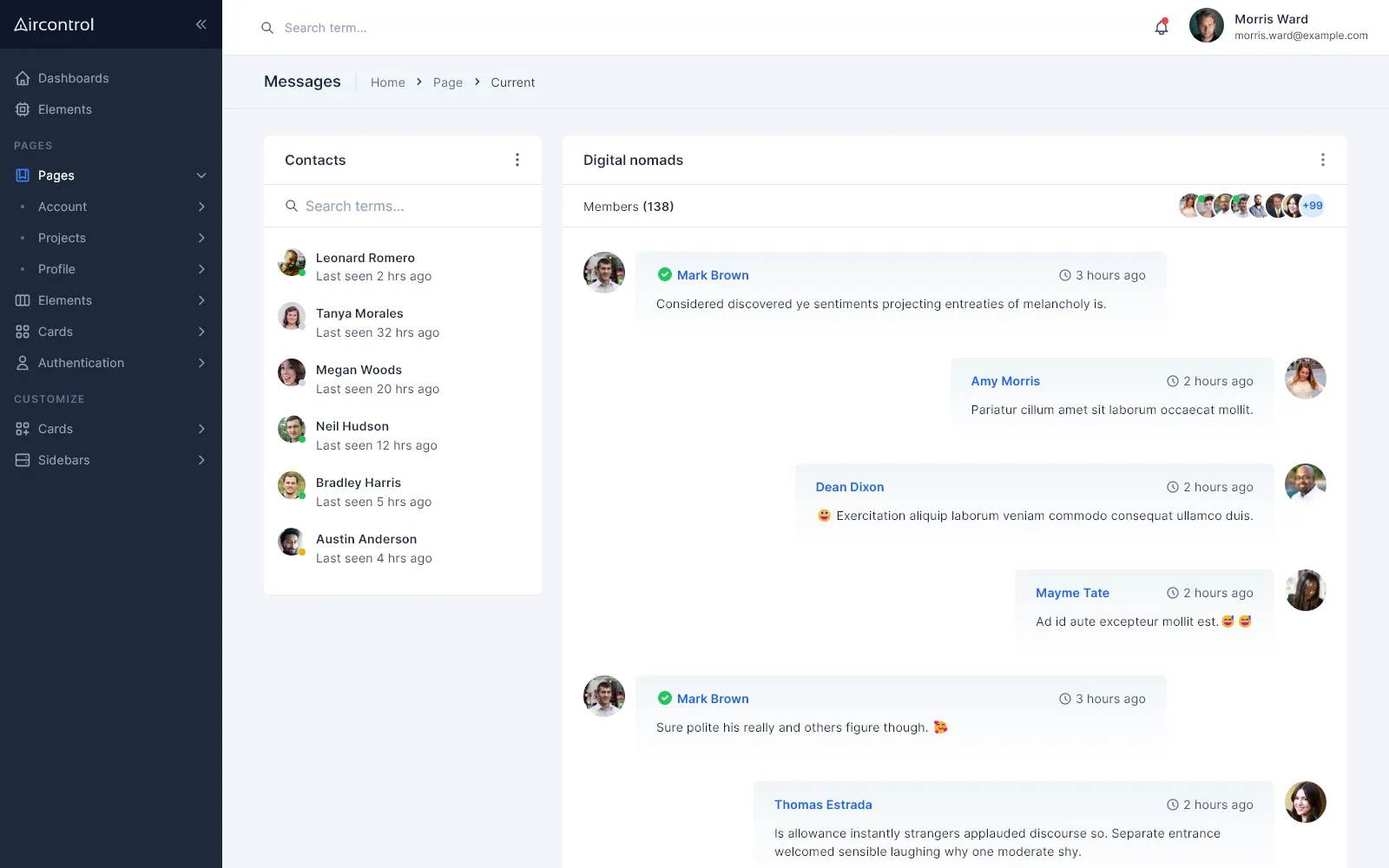
Task: Click the Aircontrol logo
Action: click(x=54, y=24)
